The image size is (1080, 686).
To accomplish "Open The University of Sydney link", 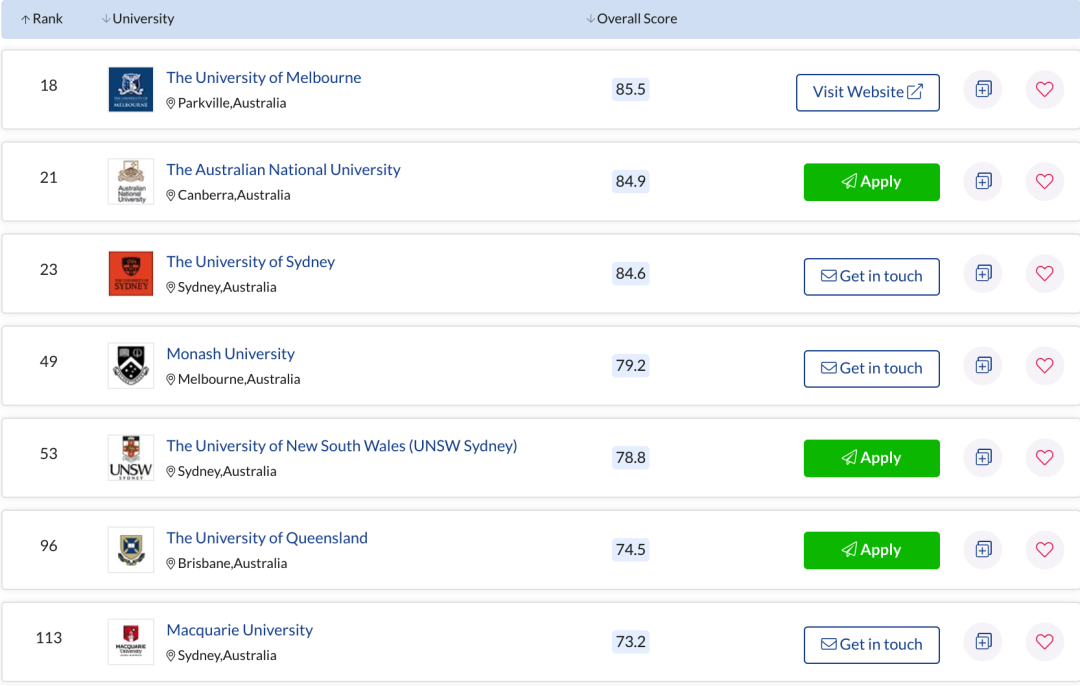I will point(250,262).
